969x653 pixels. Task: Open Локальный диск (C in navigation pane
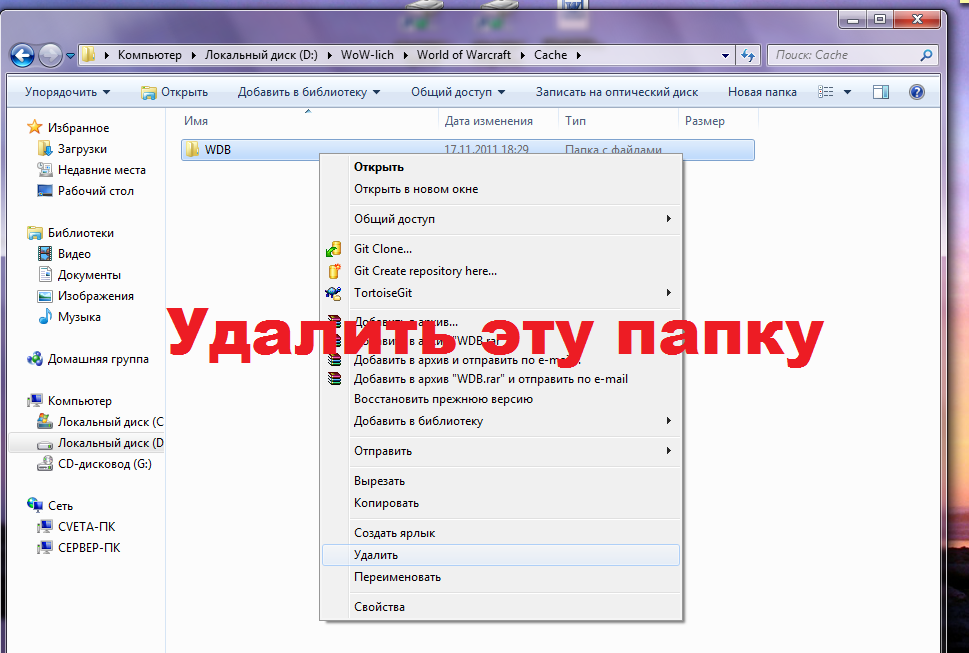110,422
